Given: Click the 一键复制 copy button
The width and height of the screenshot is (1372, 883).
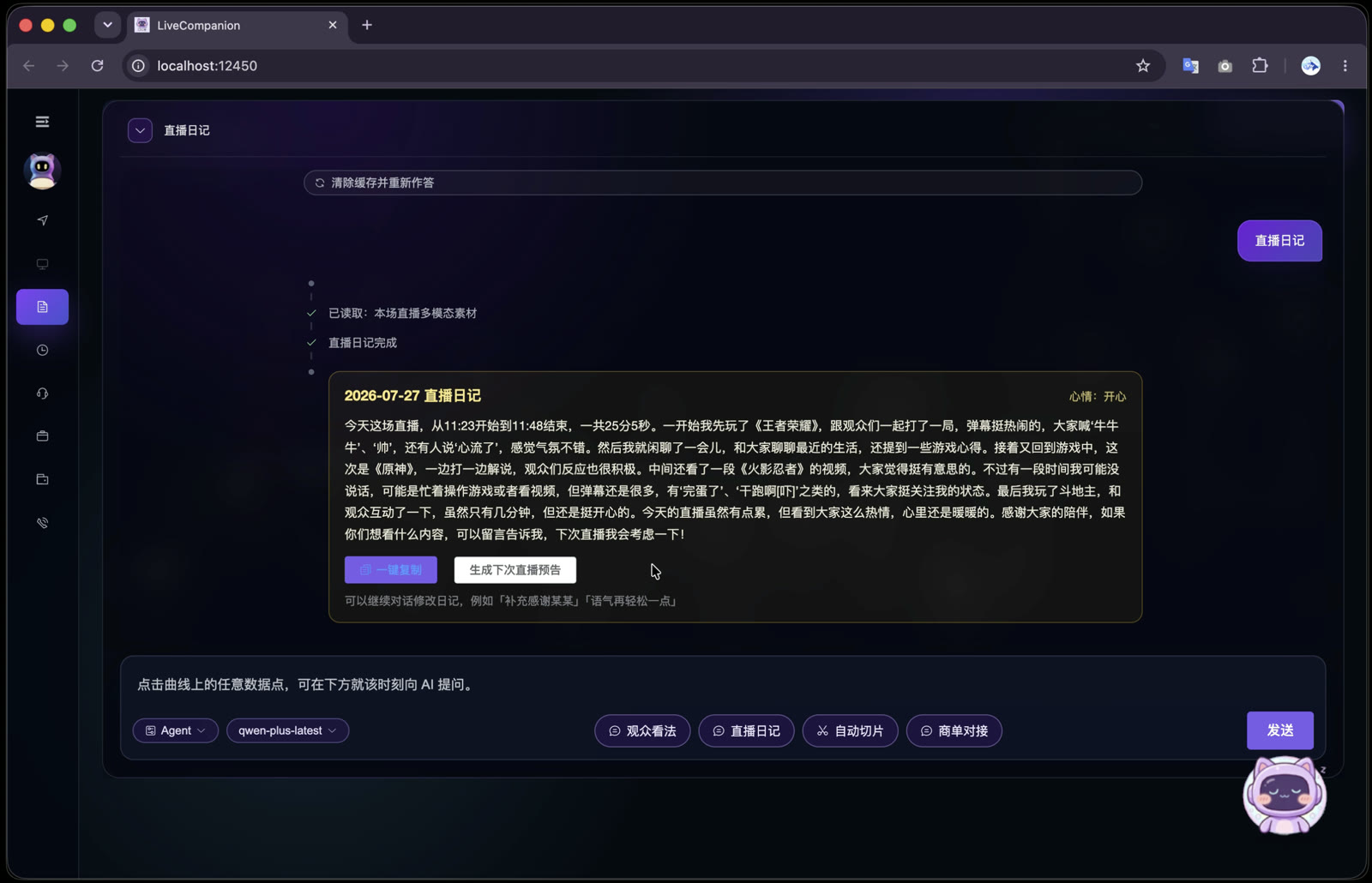Looking at the screenshot, I should 391,570.
